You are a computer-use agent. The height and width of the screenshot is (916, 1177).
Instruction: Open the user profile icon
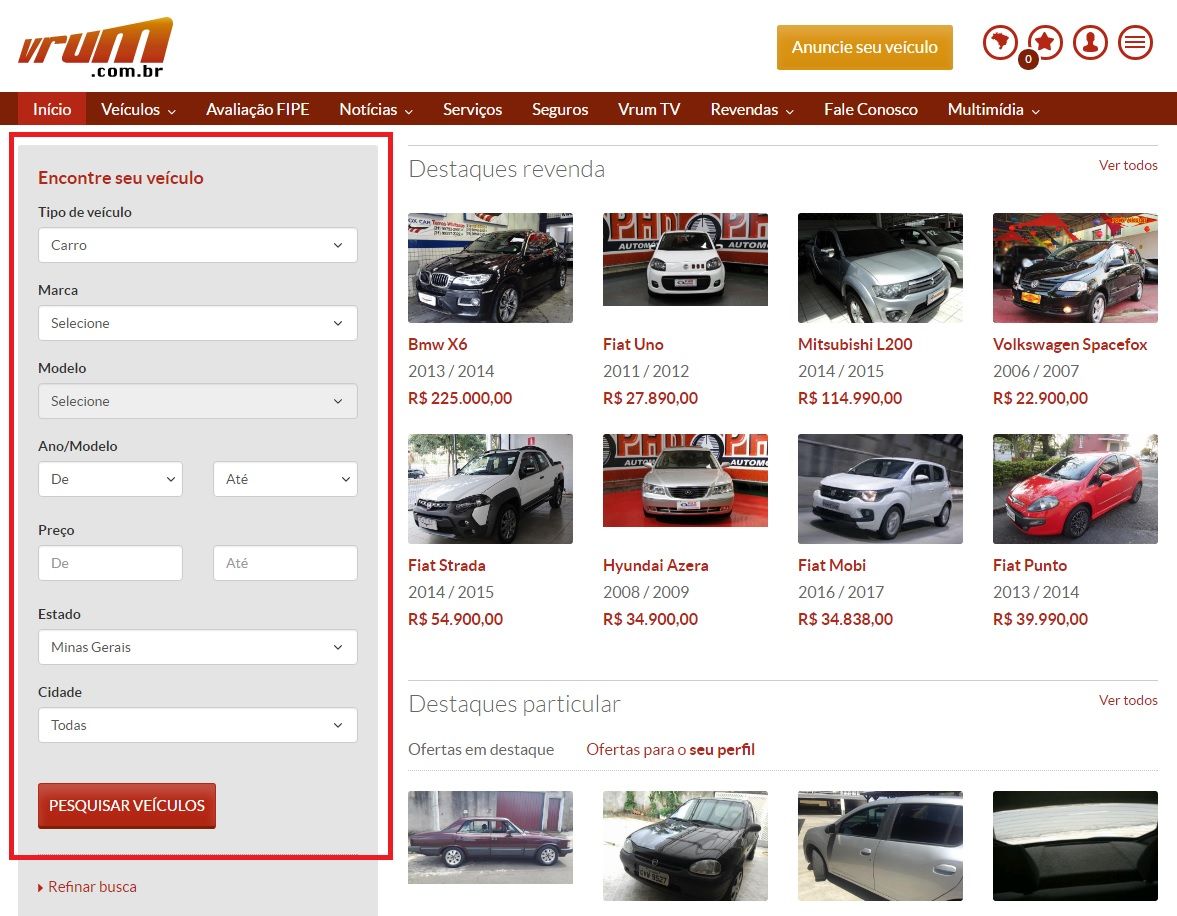[x=1090, y=43]
